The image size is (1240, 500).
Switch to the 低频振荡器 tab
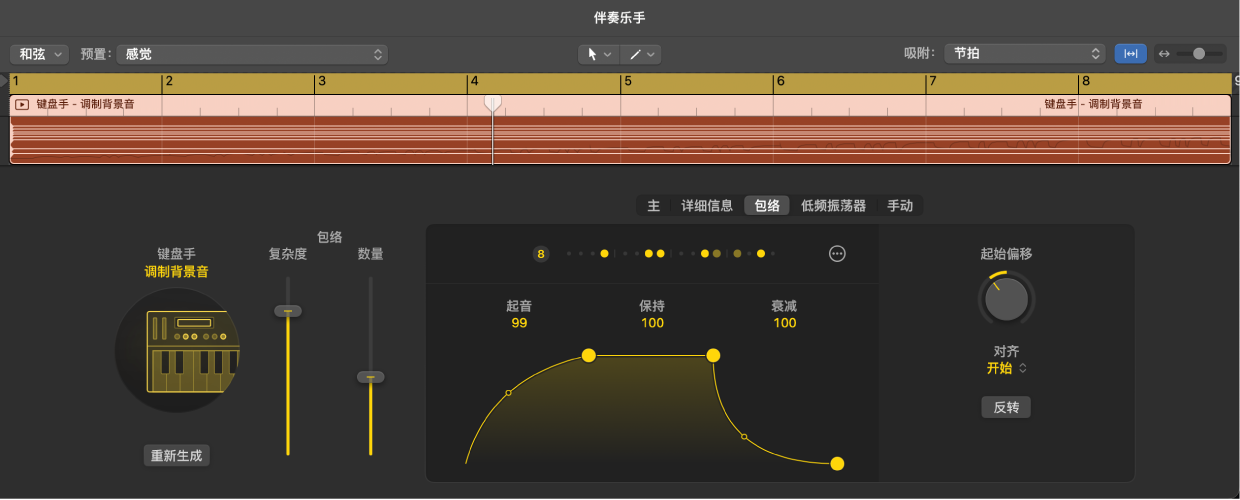pos(833,206)
